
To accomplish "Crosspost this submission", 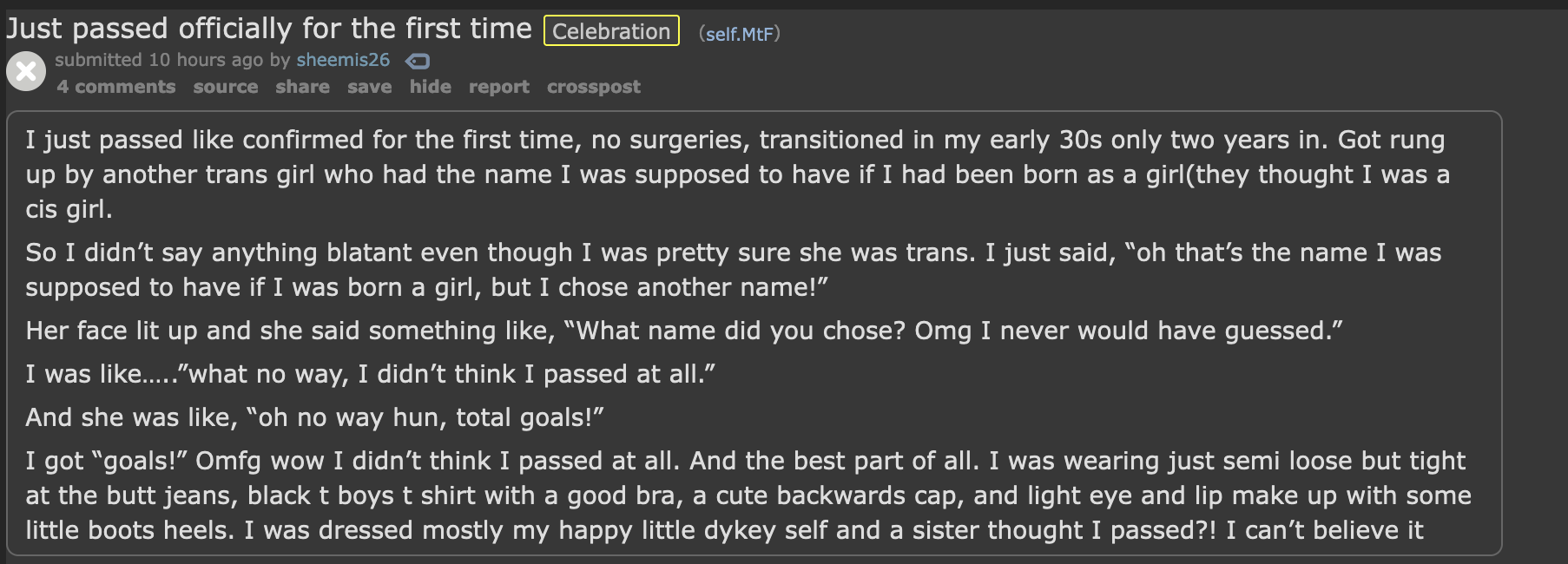I will tap(594, 87).
